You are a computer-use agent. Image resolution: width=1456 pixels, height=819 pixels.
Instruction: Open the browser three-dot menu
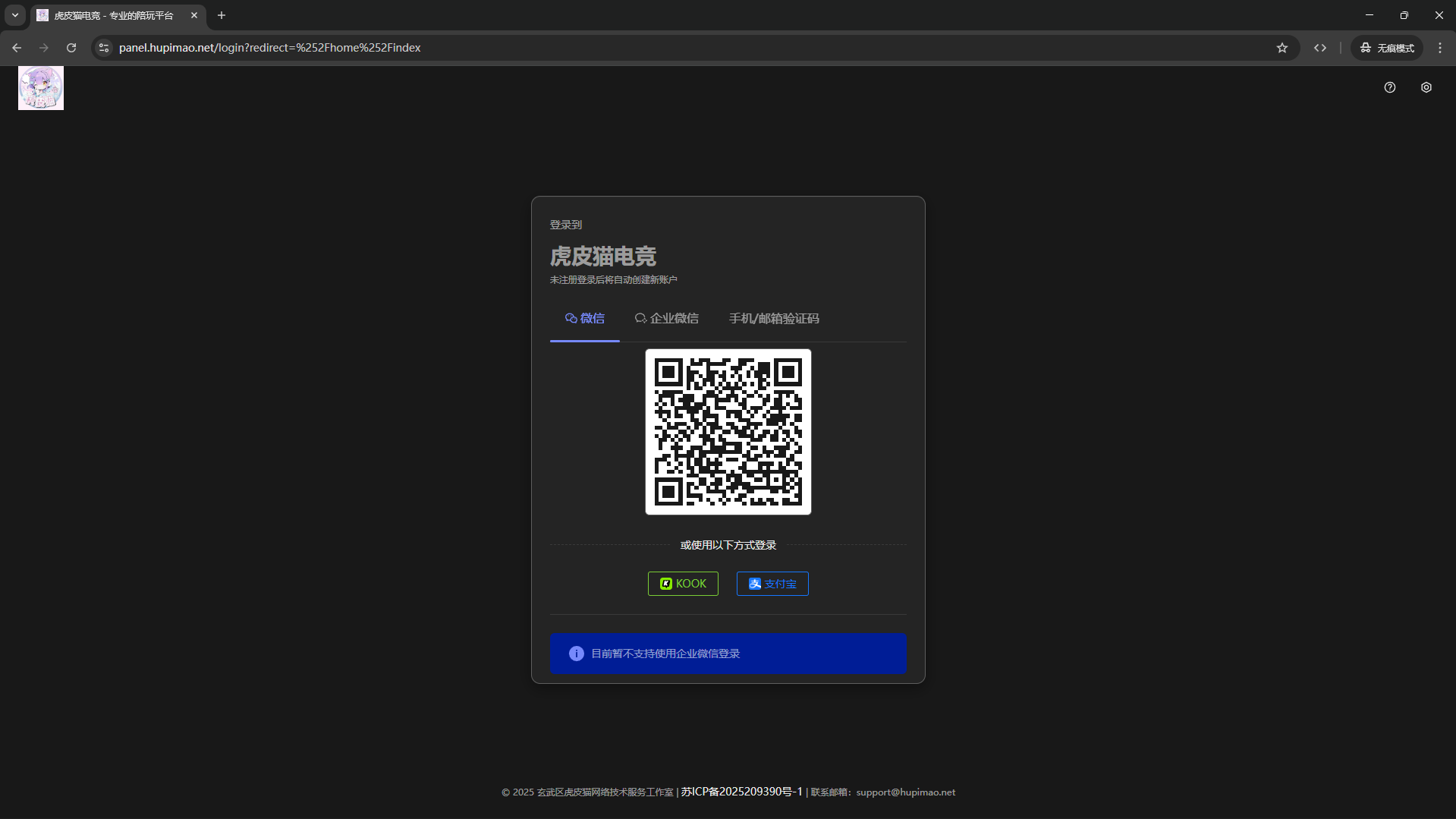(x=1439, y=48)
